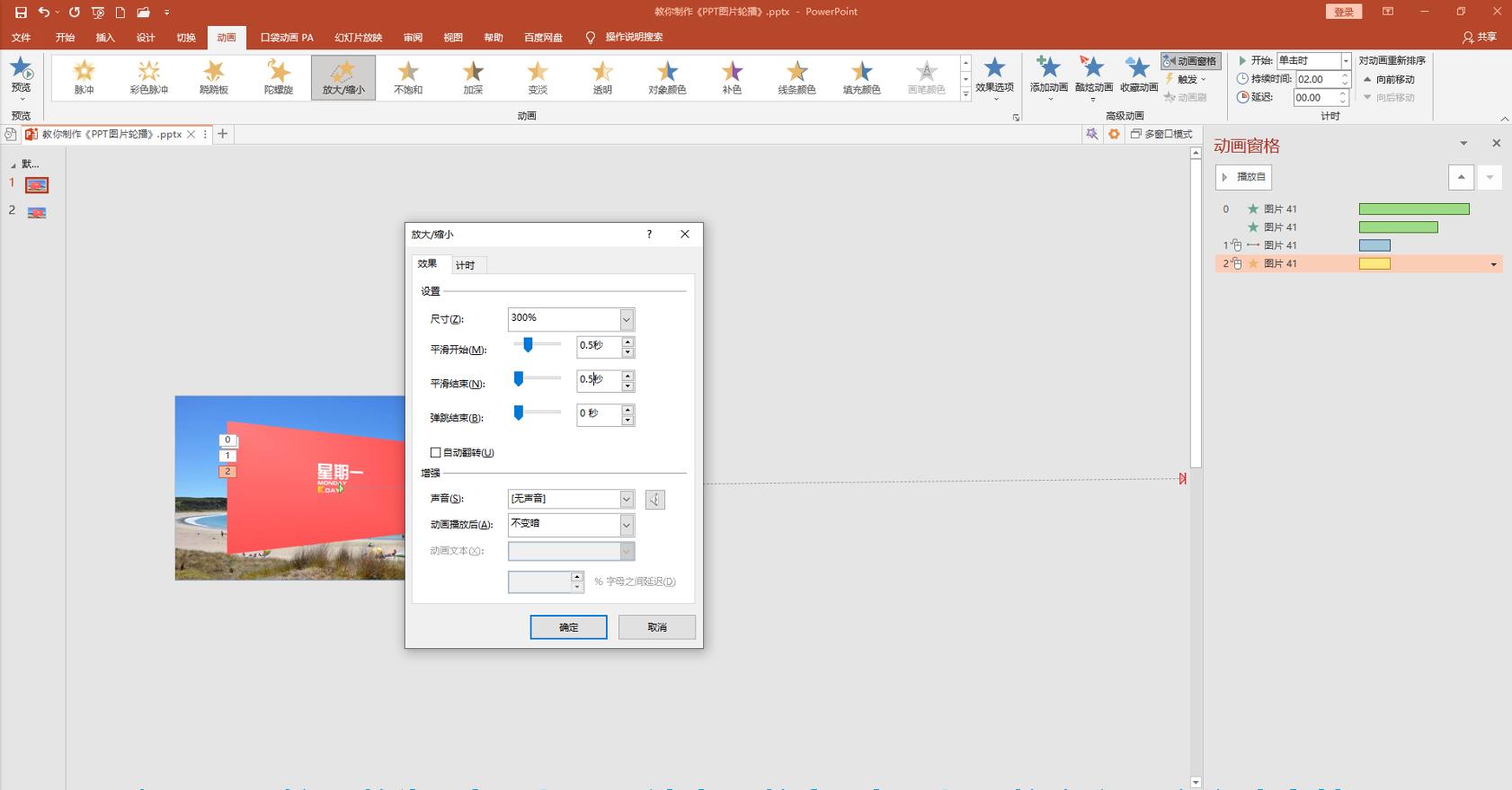Switch to the 计时 (Timing) tab
The height and width of the screenshot is (790, 1512).
pos(465,265)
